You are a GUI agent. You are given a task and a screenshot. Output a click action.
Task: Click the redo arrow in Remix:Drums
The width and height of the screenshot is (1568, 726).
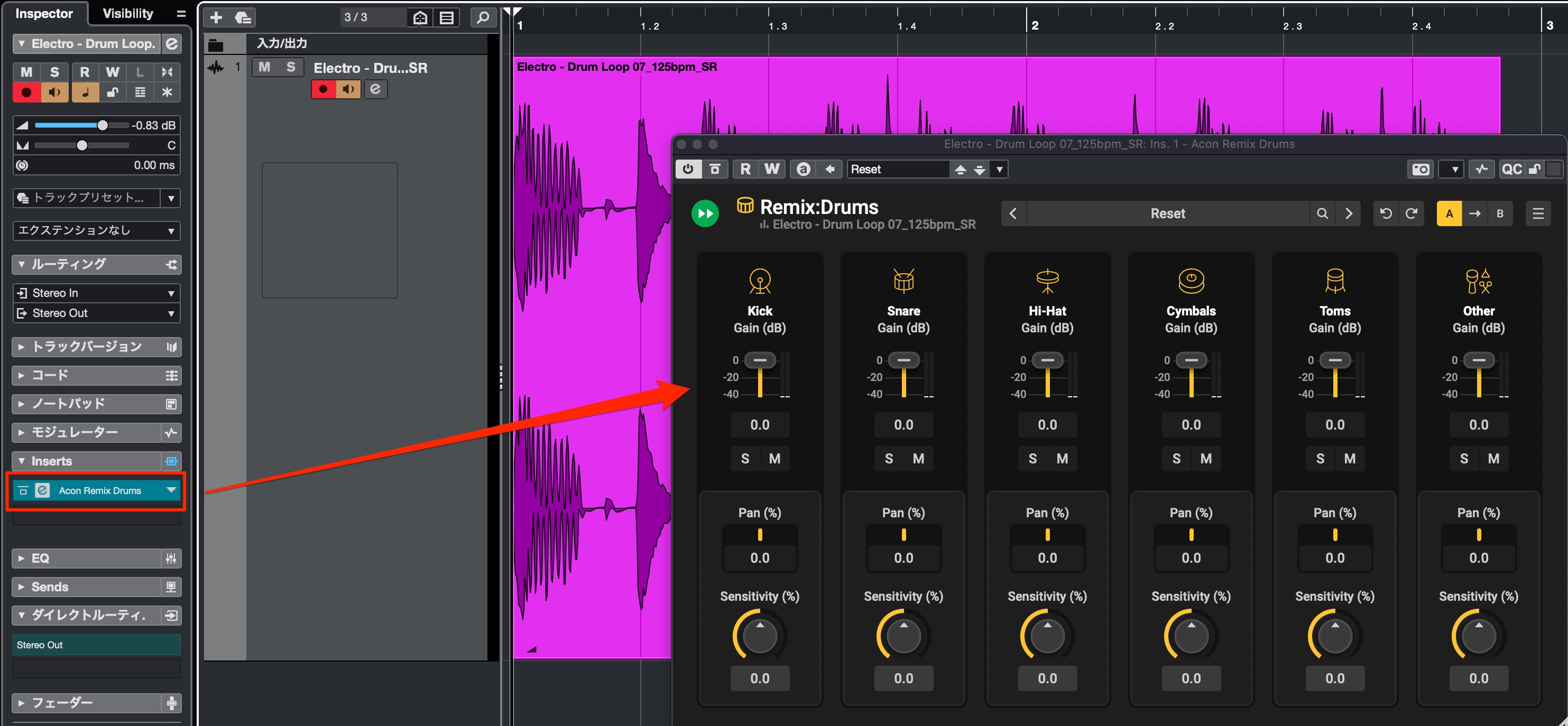[1411, 213]
